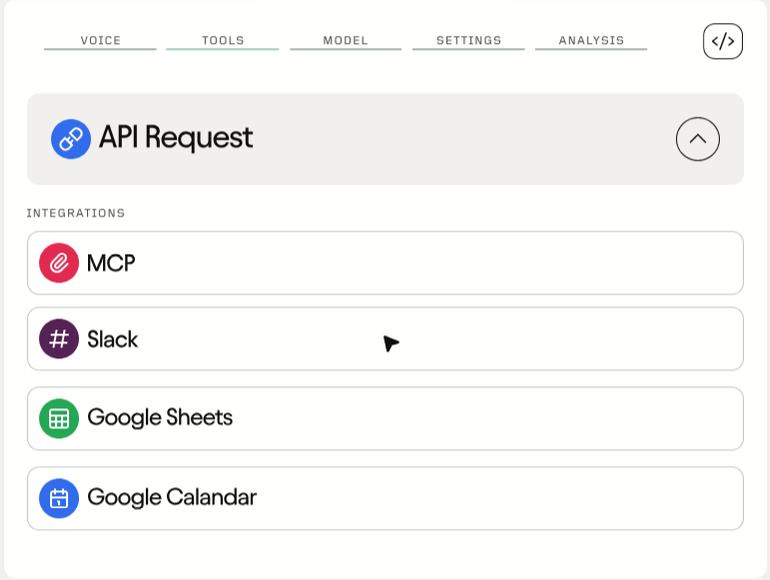This screenshot has width=770, height=580.
Task: Open the Analysis tab
Action: [591, 40]
